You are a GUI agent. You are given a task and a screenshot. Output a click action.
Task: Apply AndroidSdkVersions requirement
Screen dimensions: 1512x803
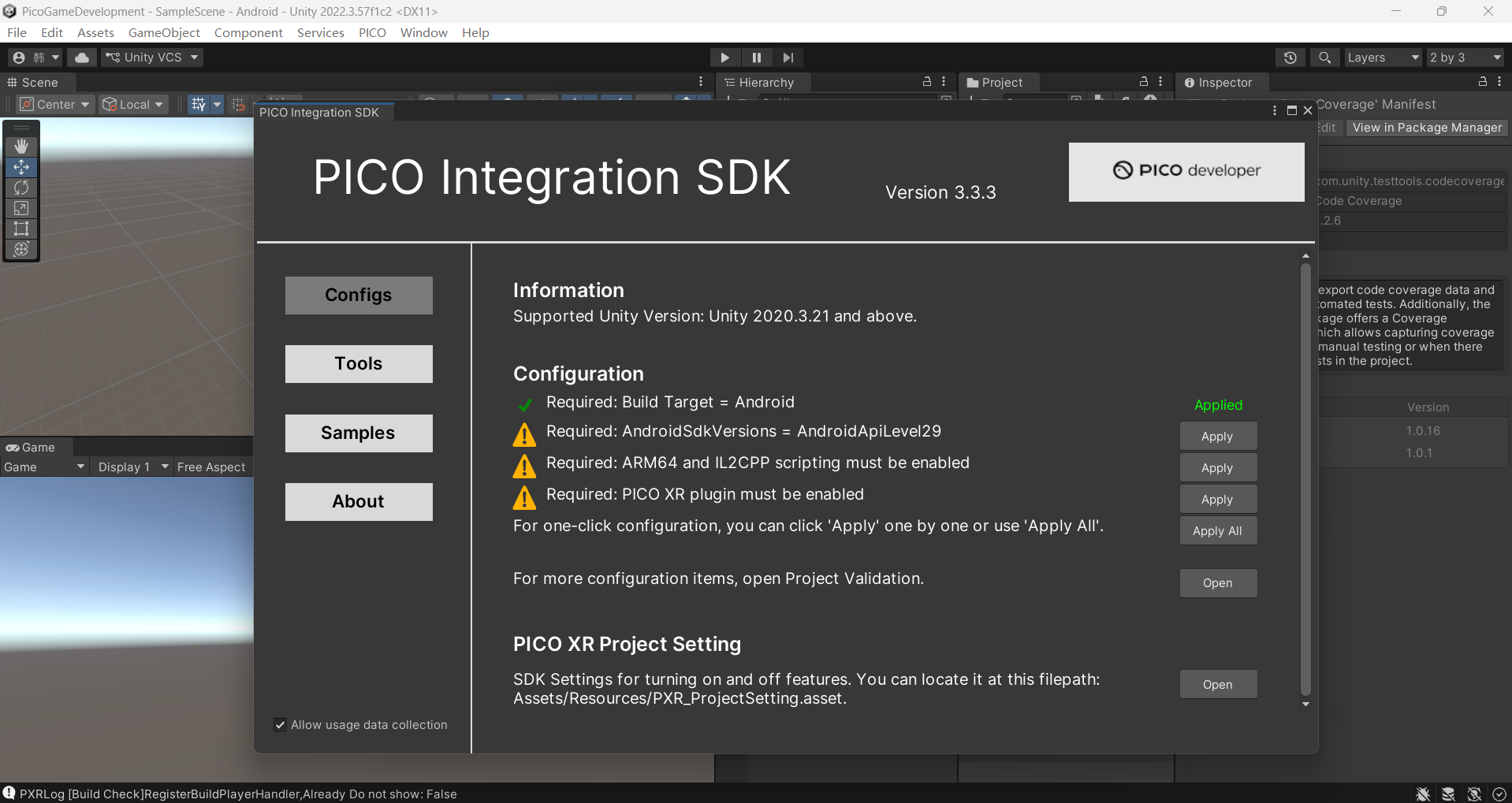(1218, 436)
